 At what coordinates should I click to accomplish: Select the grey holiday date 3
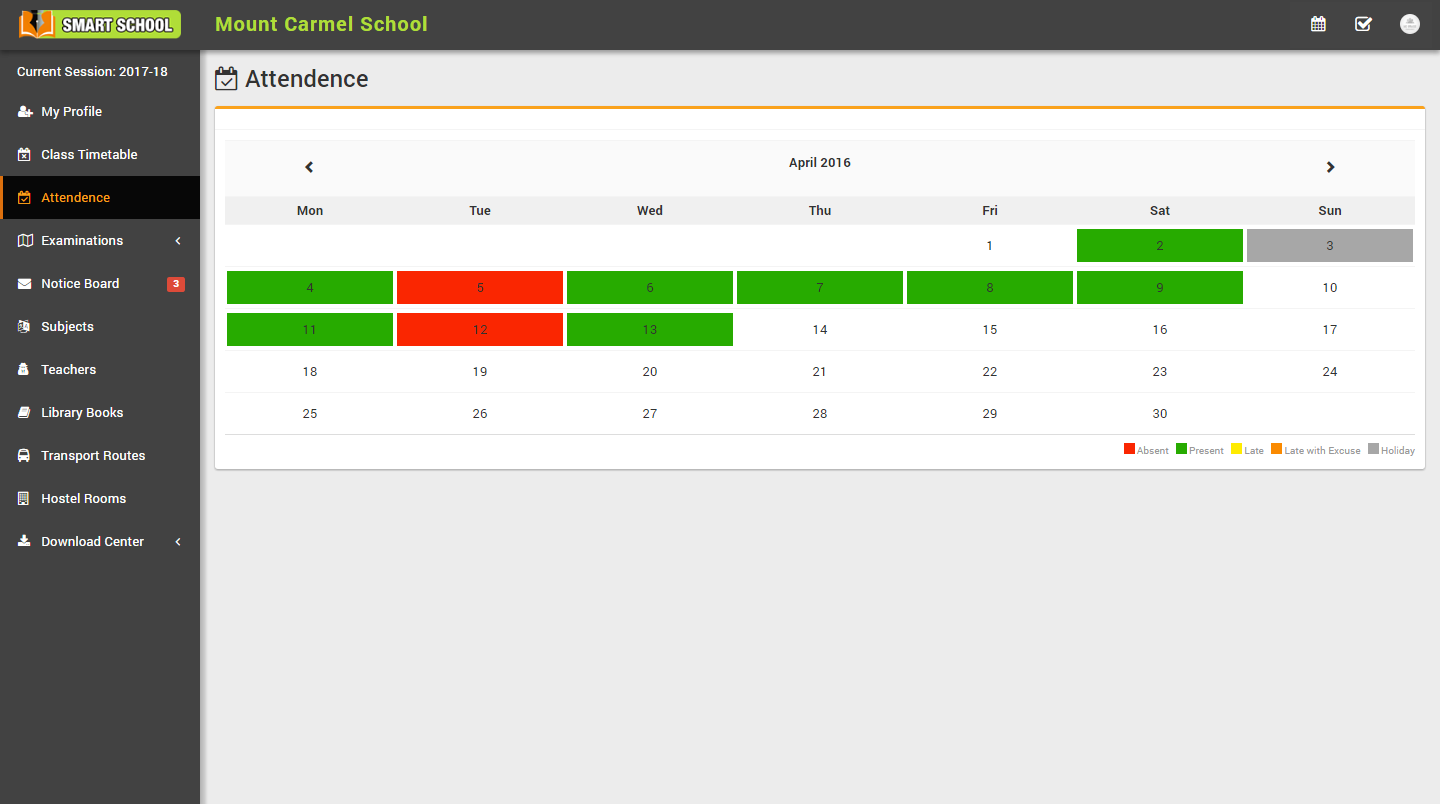[x=1329, y=246]
